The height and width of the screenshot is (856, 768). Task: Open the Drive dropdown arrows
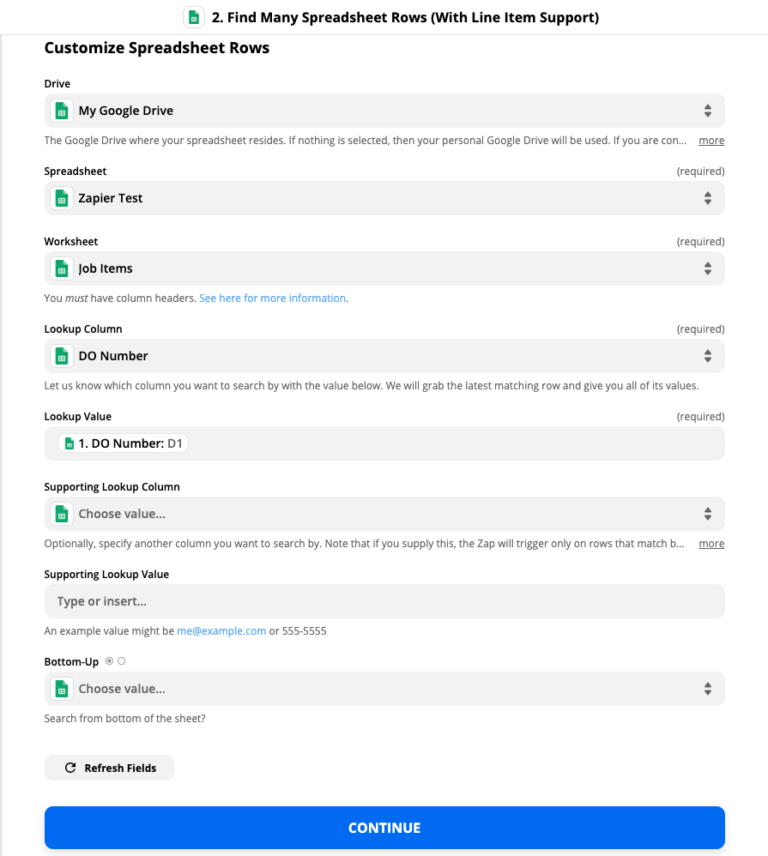707,111
